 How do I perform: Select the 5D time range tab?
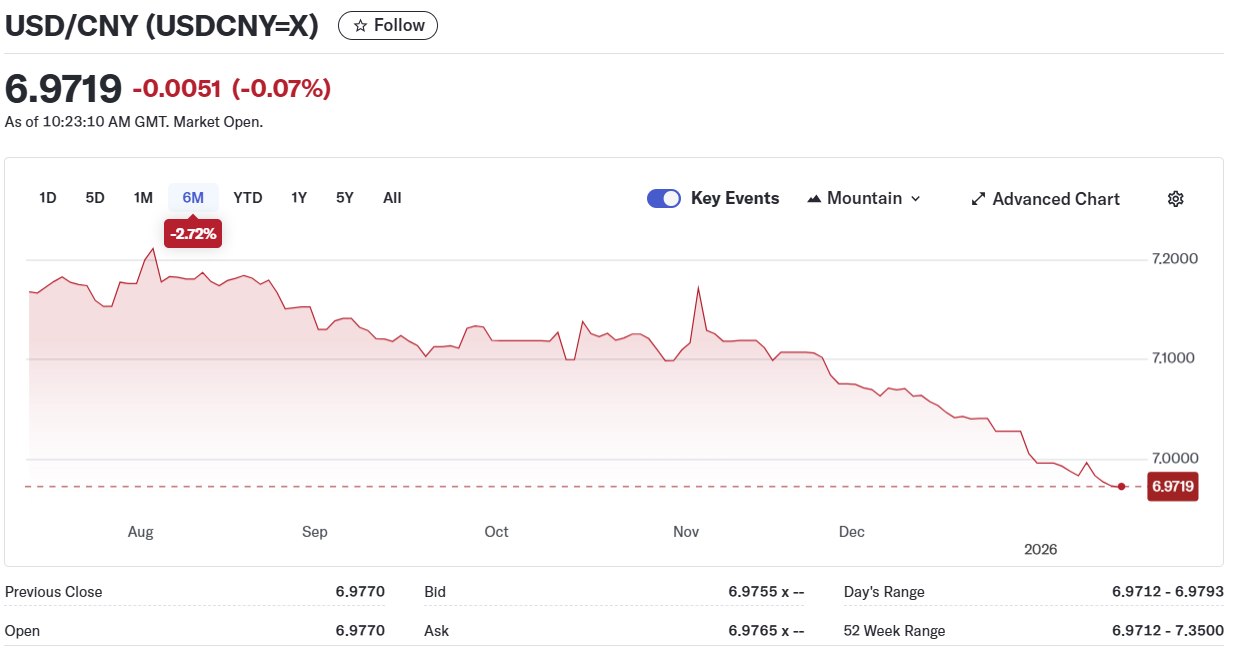click(x=95, y=198)
